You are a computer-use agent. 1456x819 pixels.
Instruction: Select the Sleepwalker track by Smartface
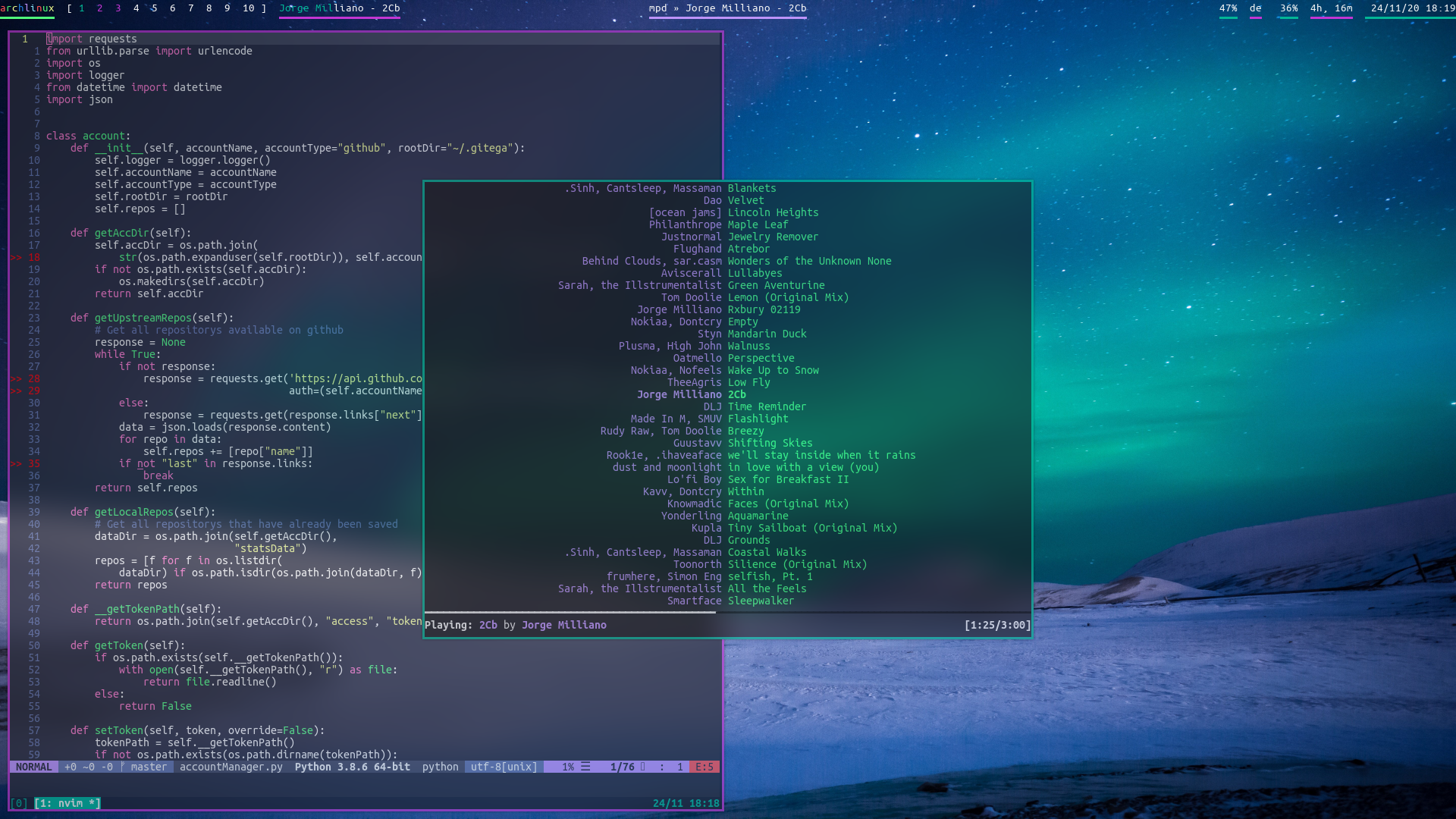[760, 601]
